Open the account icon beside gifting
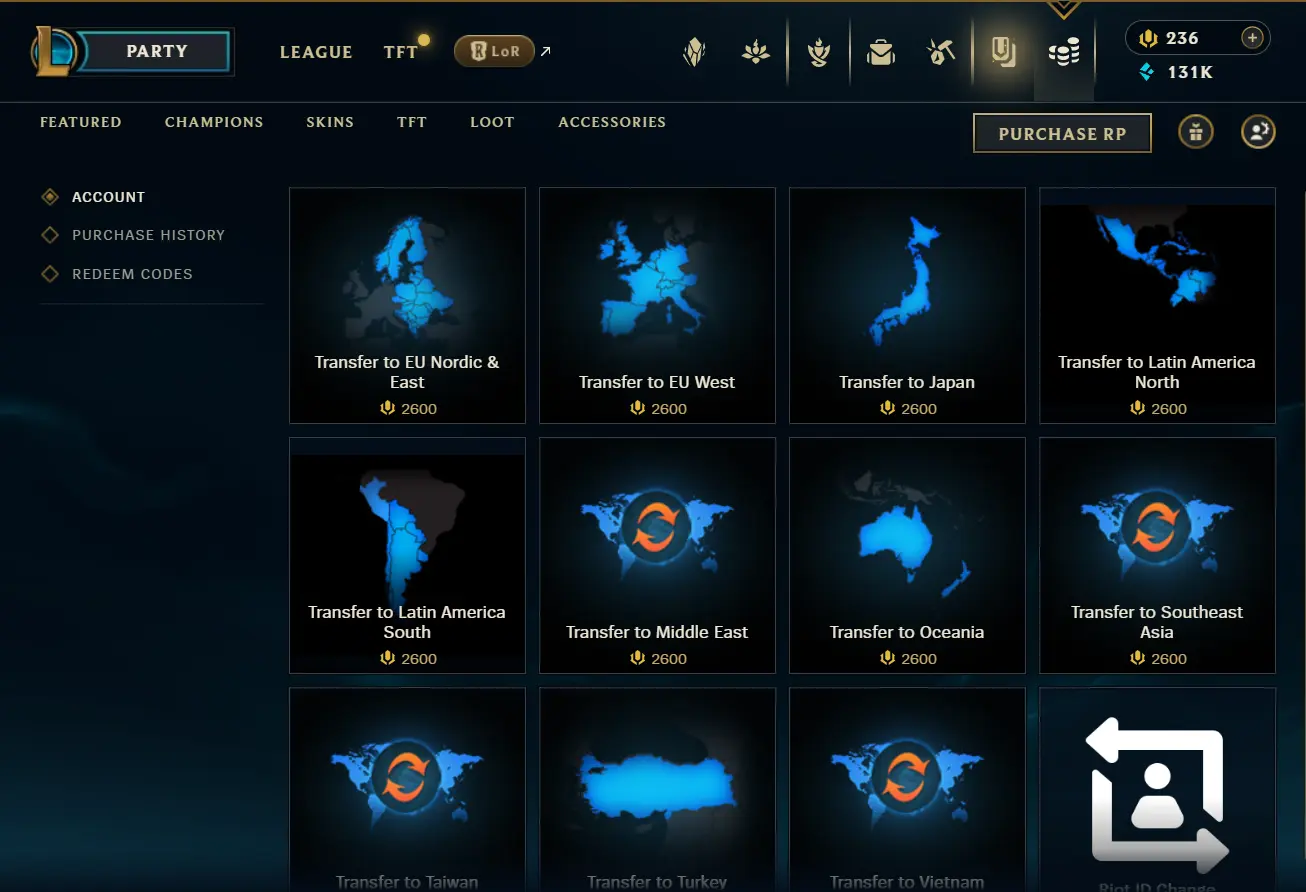The height and width of the screenshot is (892, 1306). [1258, 132]
